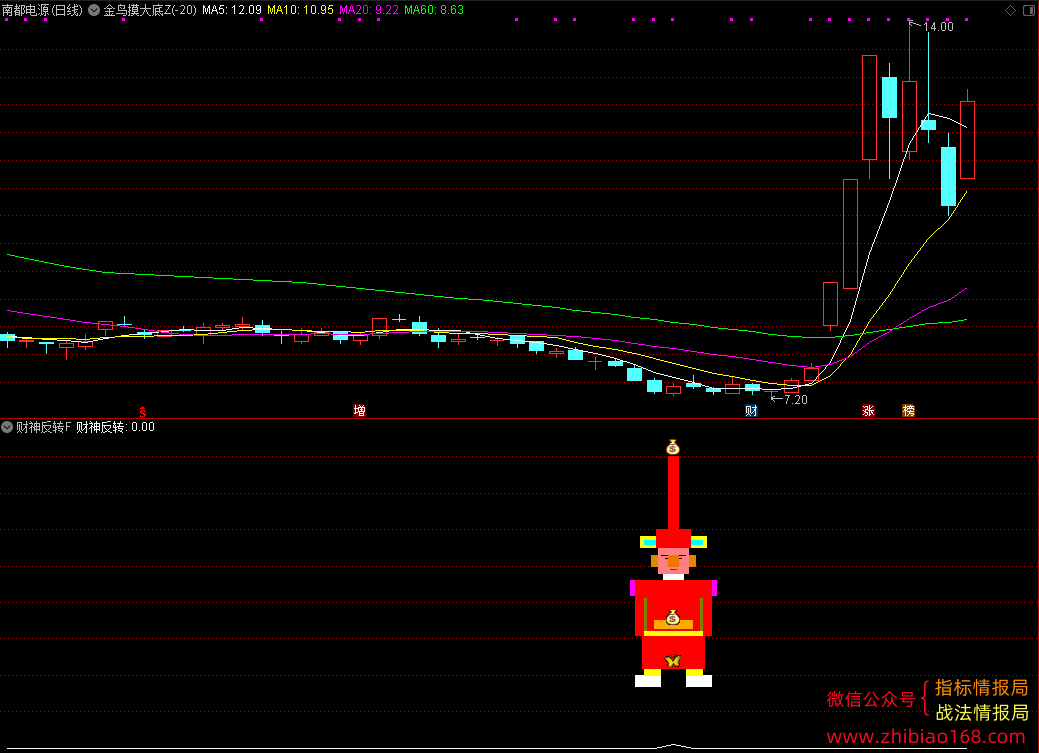Open the 榜 event marker on timeline
The height and width of the screenshot is (753, 1039).
point(908,410)
